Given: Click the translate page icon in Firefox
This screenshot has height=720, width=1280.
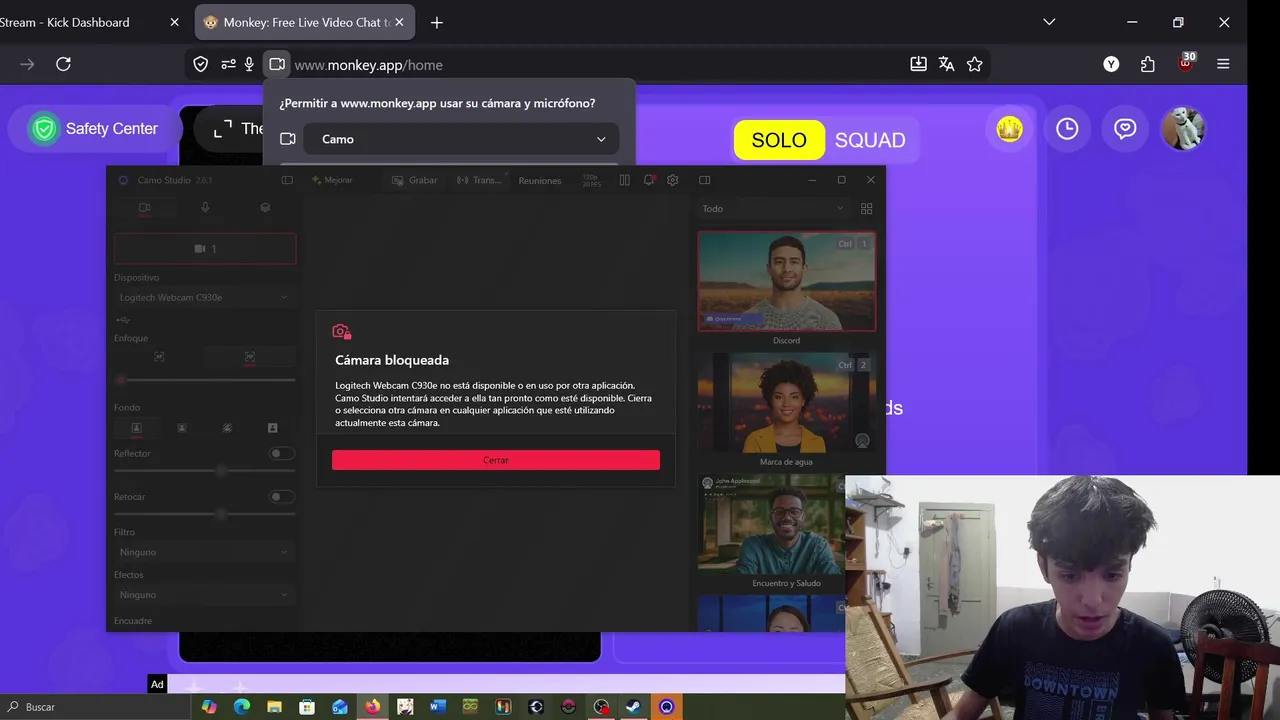Looking at the screenshot, I should [x=946, y=64].
